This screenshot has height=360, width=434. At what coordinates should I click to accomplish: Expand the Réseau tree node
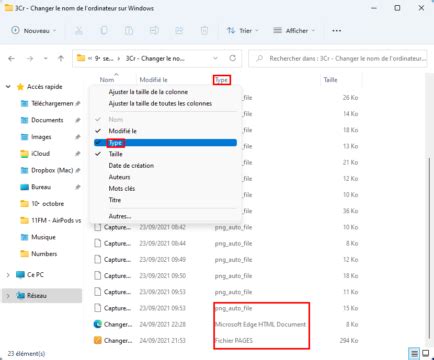click(x=8, y=296)
